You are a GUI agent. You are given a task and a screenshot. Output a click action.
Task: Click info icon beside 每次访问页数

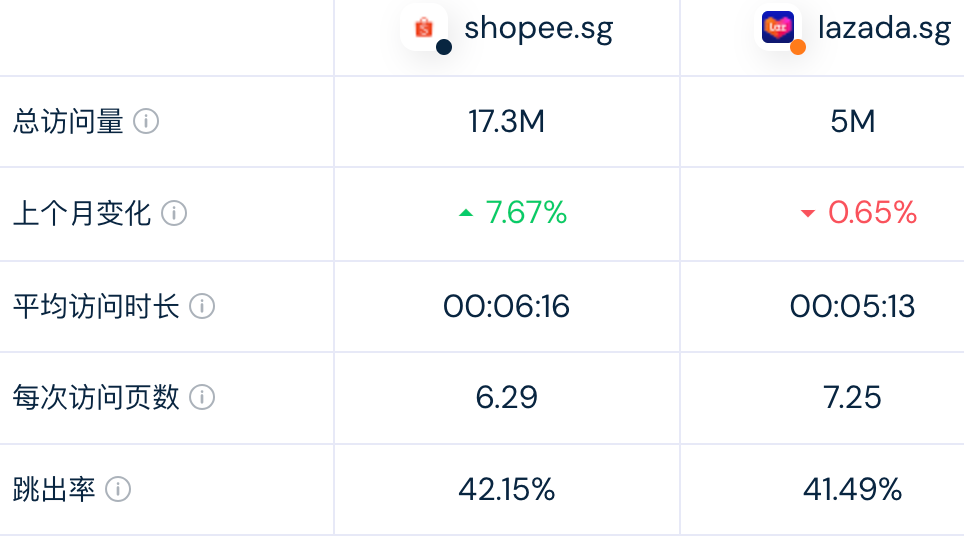tap(202, 398)
